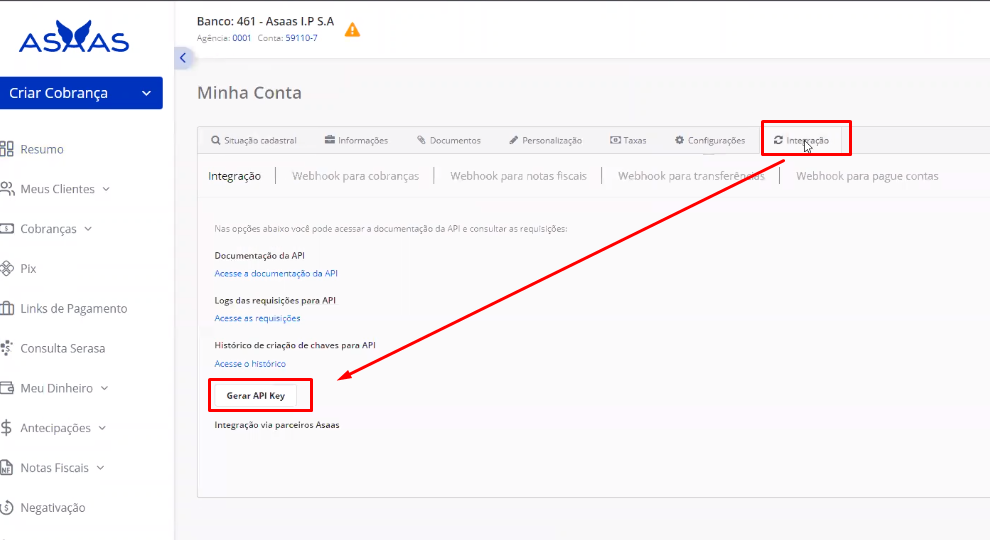Select the Taxas tab
Screen dimensions: 990x540
(x=628, y=140)
